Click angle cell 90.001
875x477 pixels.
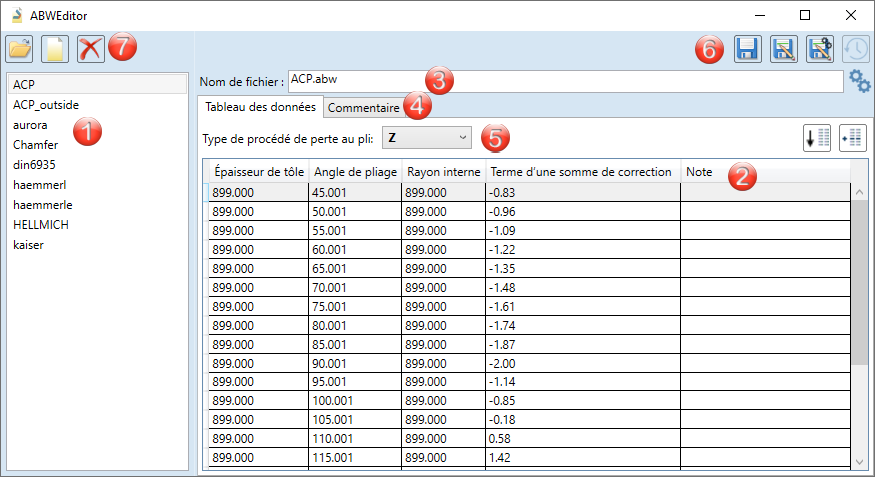pyautogui.click(x=355, y=363)
